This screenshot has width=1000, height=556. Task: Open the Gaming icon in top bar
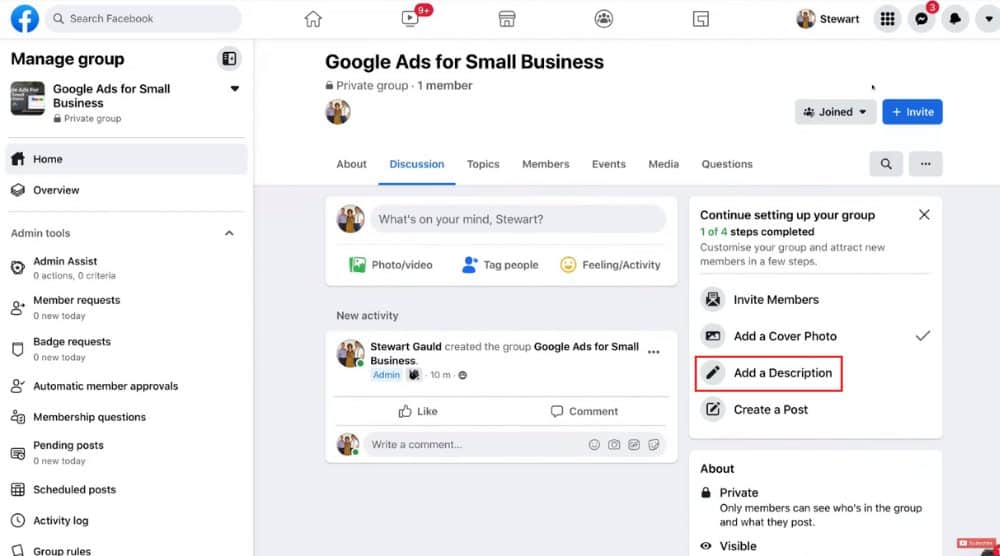700,19
